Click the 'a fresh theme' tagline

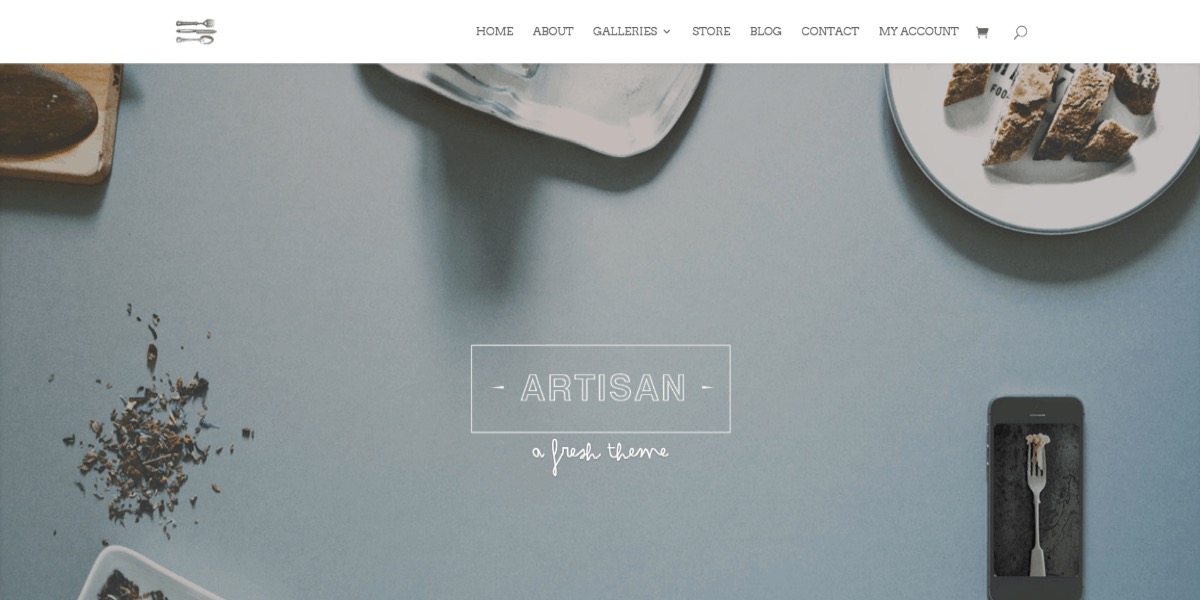pyautogui.click(x=600, y=454)
